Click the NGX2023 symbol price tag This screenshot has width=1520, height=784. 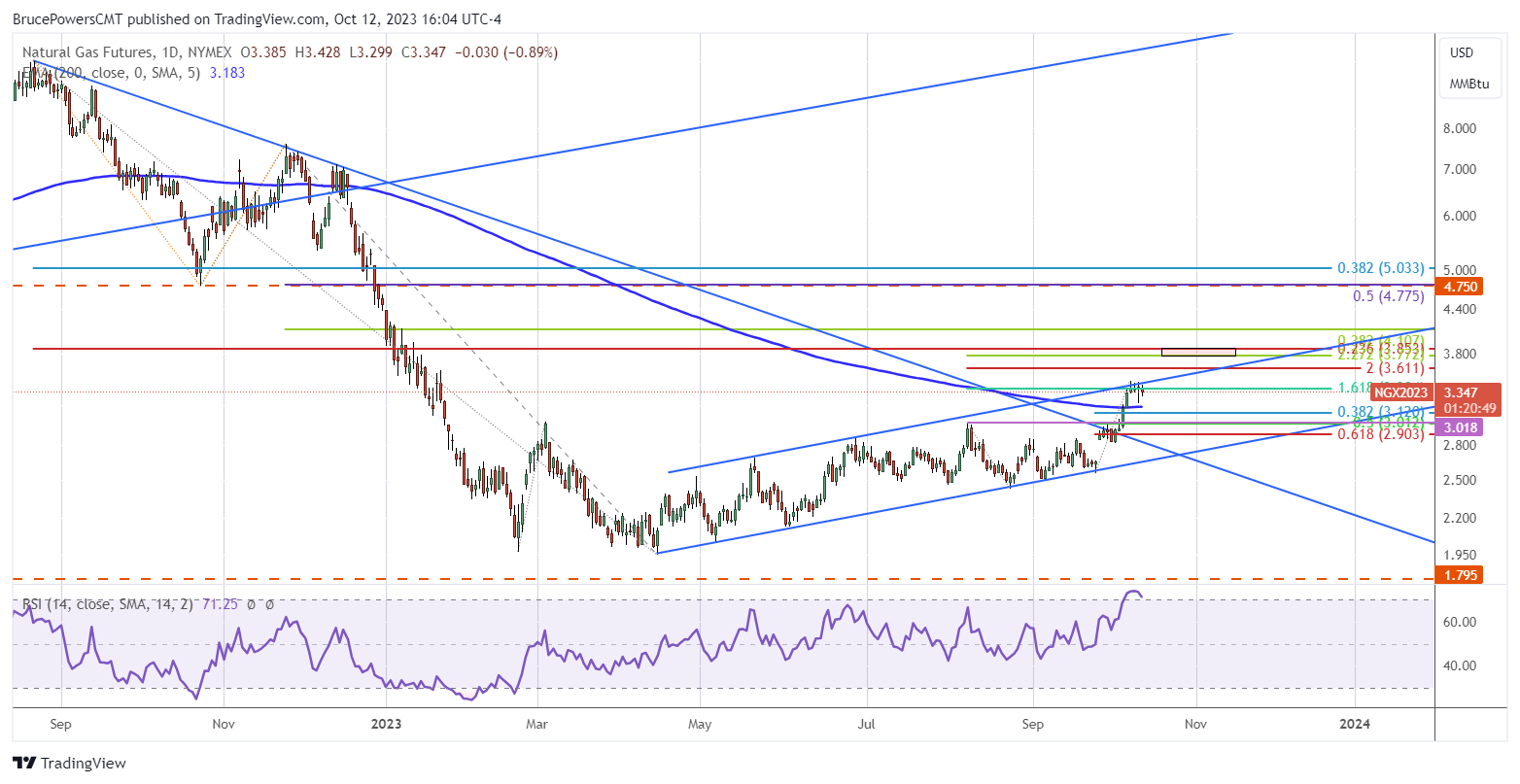(x=1400, y=392)
